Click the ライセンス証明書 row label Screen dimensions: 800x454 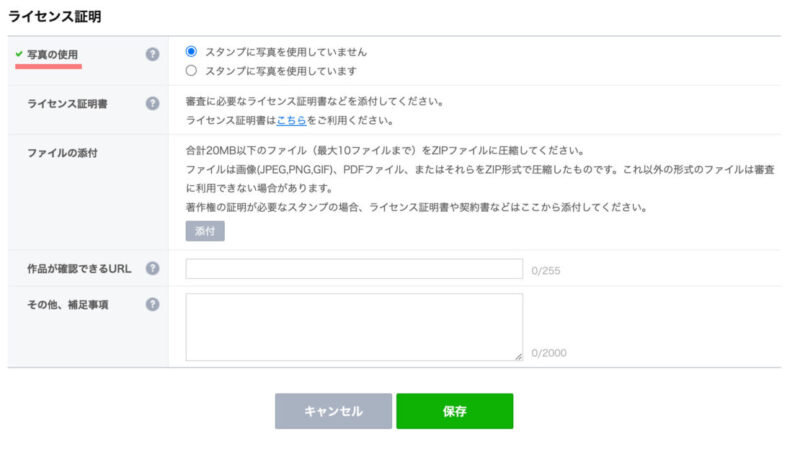pyautogui.click(x=67, y=104)
